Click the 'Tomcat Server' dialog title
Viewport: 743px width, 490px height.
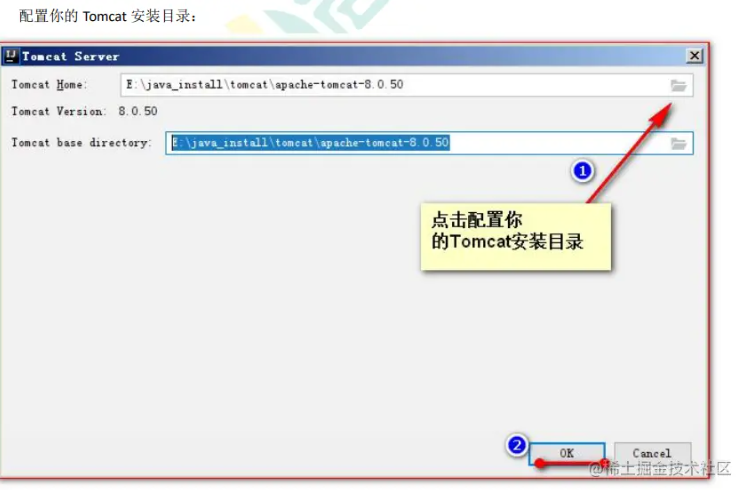pyautogui.click(x=71, y=56)
